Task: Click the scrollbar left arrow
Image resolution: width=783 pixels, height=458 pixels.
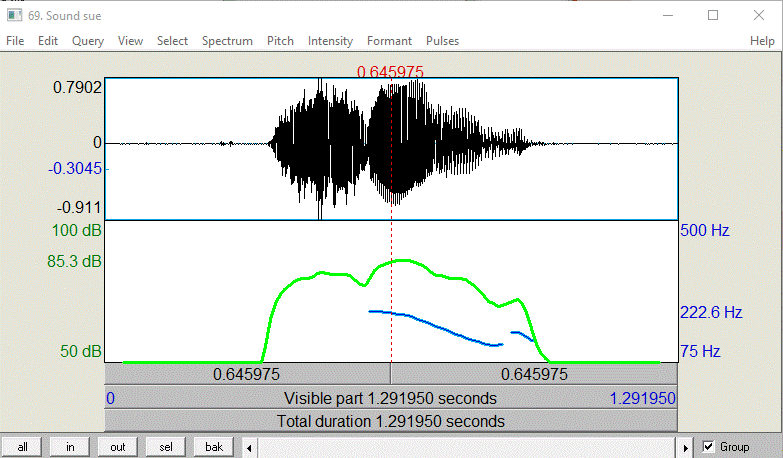Action: pos(249,448)
